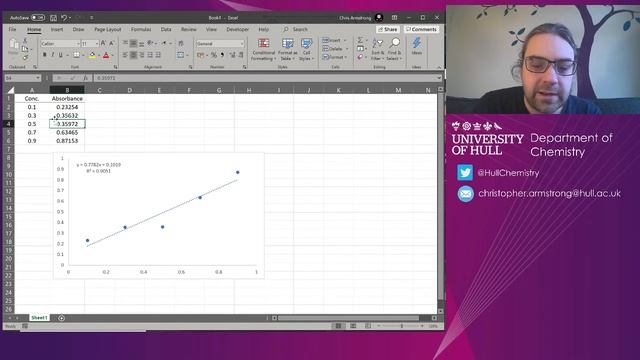Toggle Wrap Text
This screenshot has width=640, height=360.
click(181, 43)
